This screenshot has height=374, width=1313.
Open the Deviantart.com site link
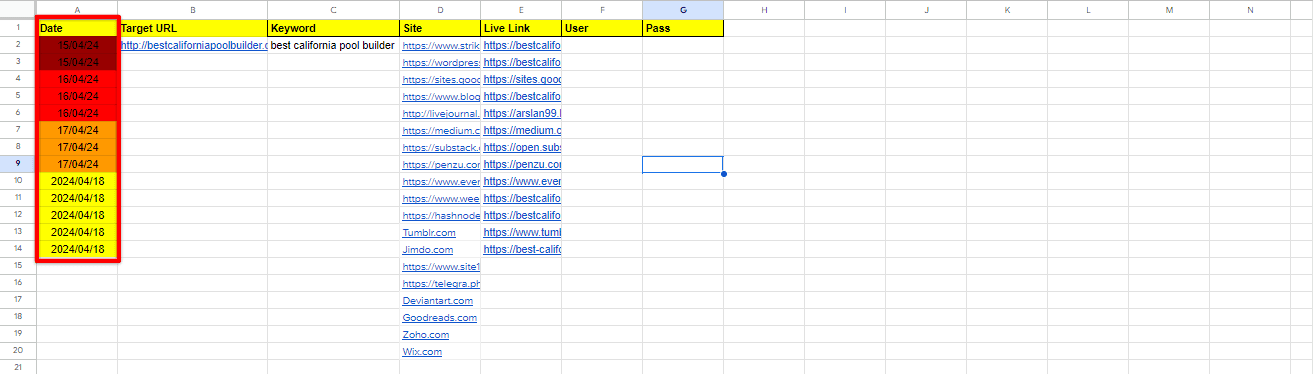(x=438, y=301)
